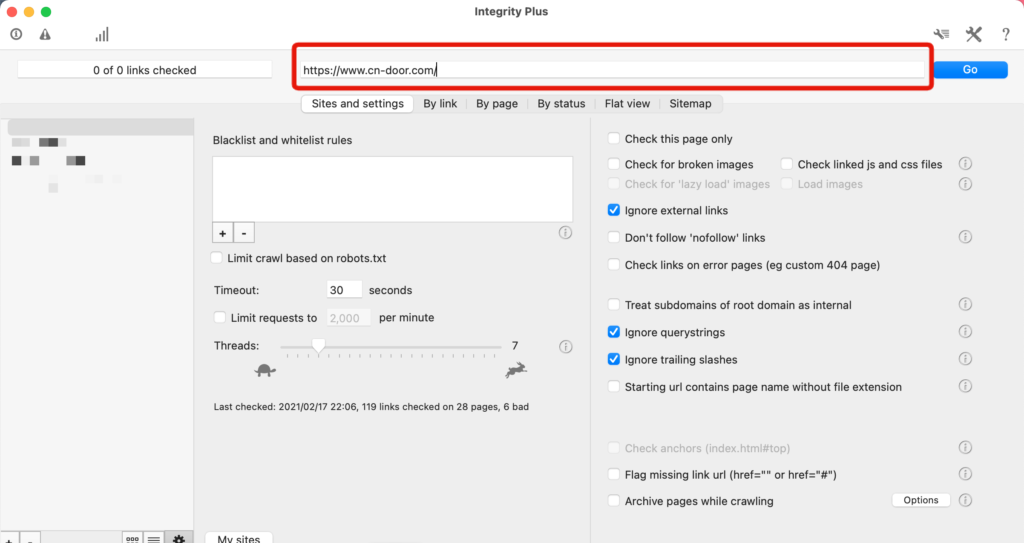
Task: Click the Timeout seconds field
Action: 344,289
